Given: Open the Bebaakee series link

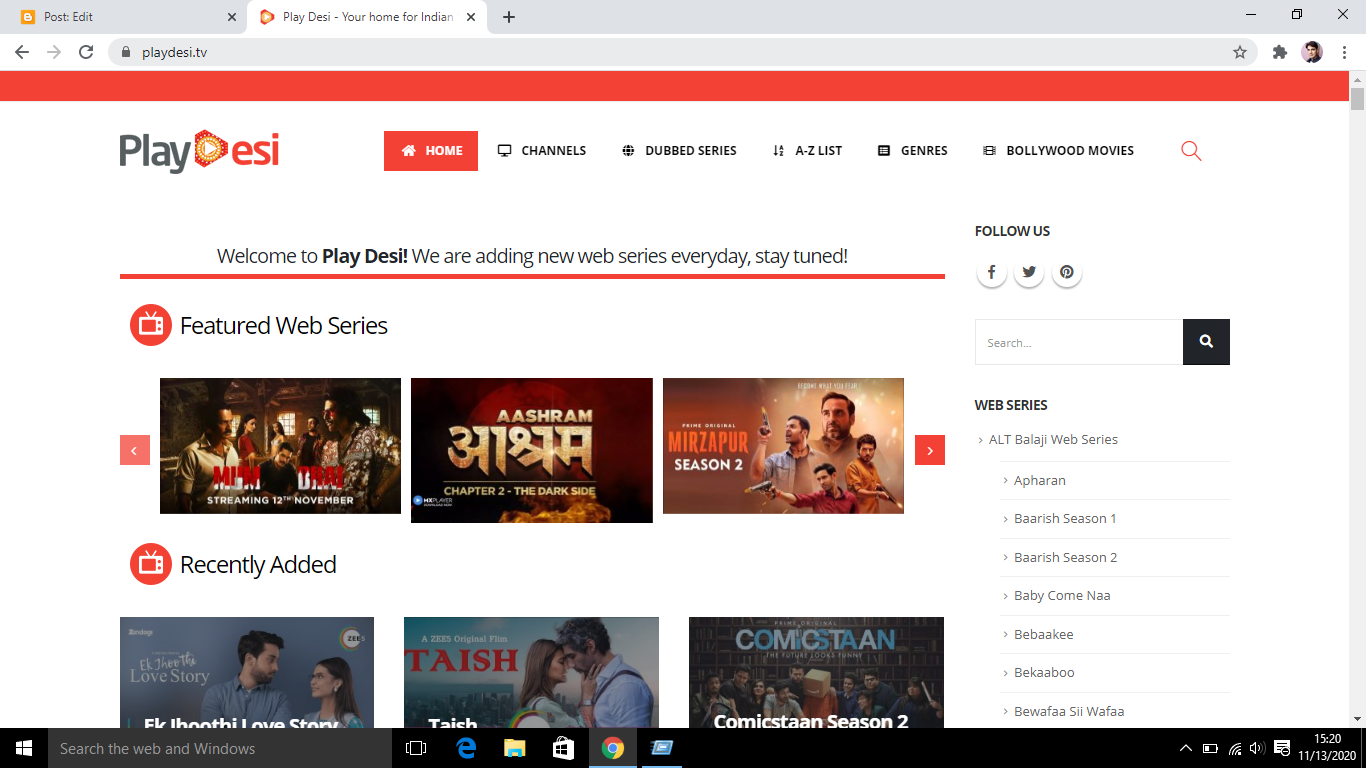Looking at the screenshot, I should 1044,635.
